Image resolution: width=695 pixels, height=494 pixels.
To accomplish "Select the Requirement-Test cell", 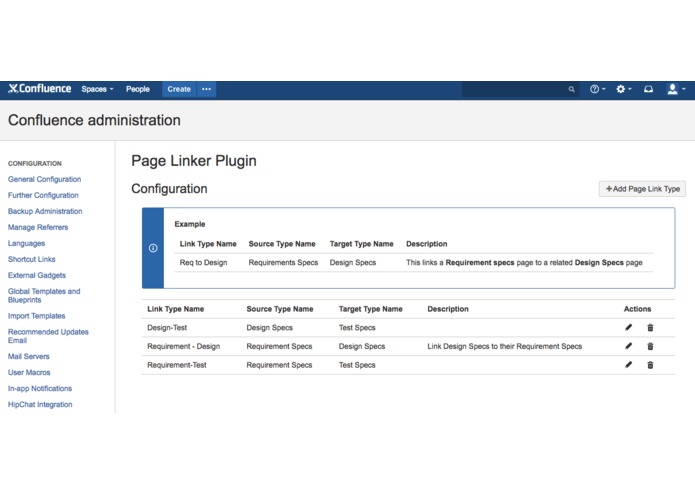I will (177, 365).
